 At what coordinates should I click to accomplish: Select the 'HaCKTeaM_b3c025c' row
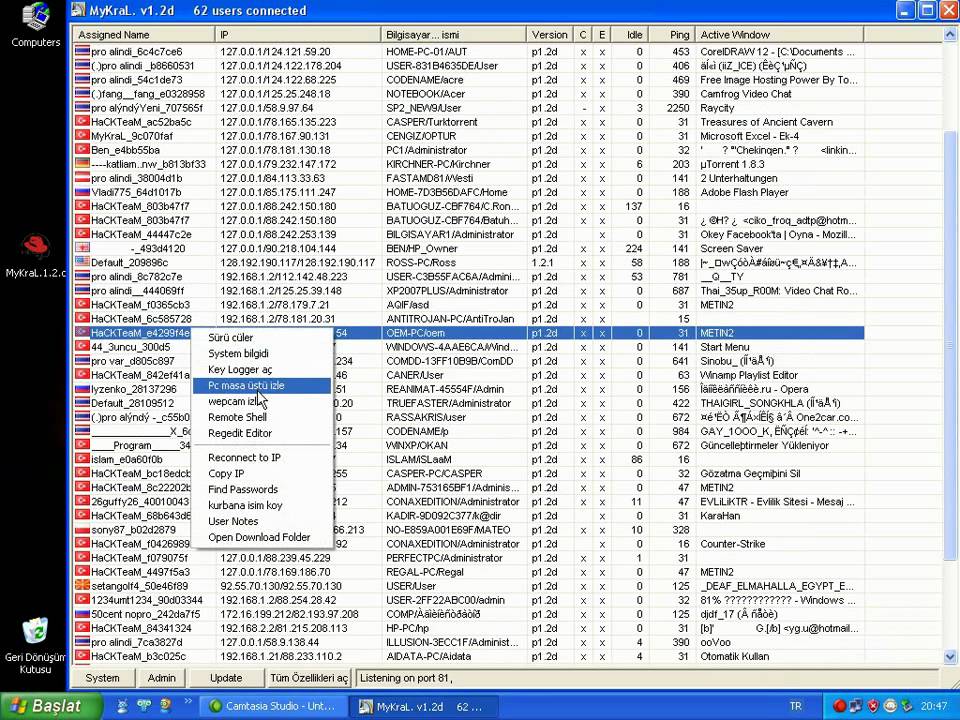tap(469, 656)
